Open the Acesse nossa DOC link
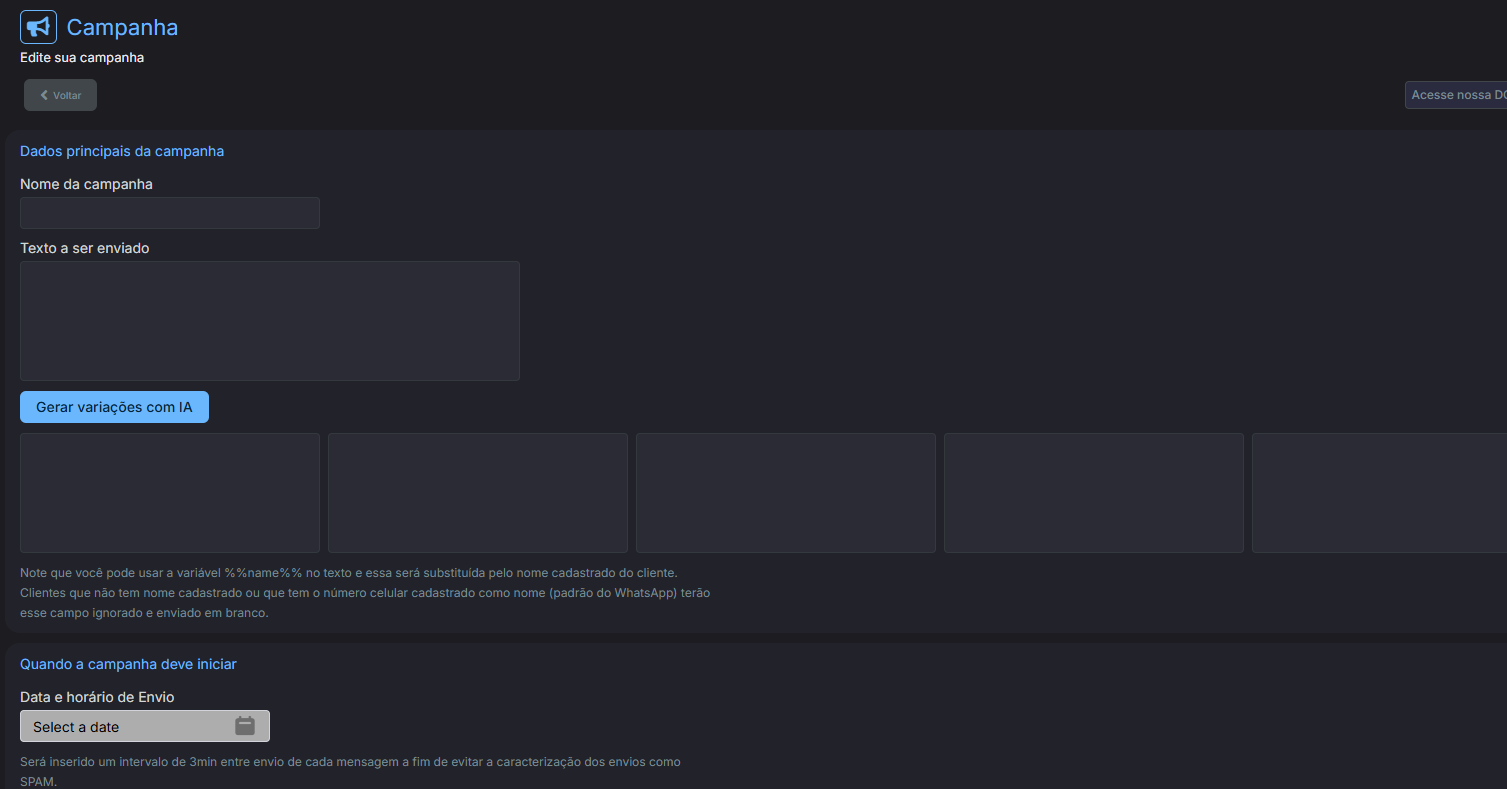Viewport: 1507px width, 789px height. (x=1457, y=95)
